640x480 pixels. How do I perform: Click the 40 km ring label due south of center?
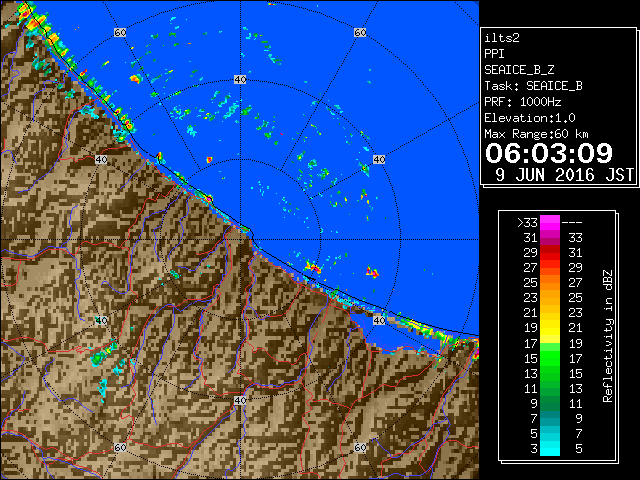(x=240, y=400)
